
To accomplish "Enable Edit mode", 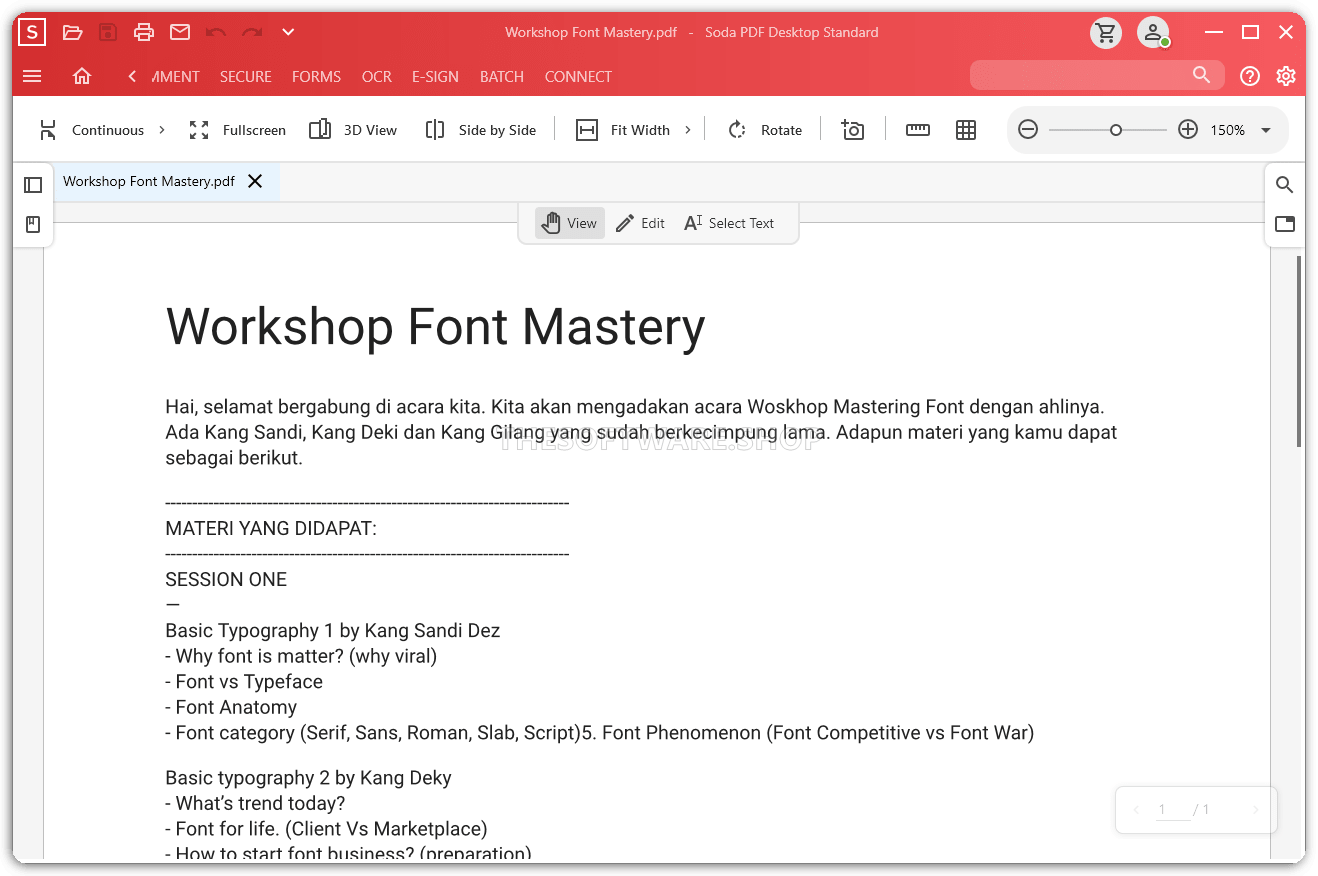I will pyautogui.click(x=640, y=223).
